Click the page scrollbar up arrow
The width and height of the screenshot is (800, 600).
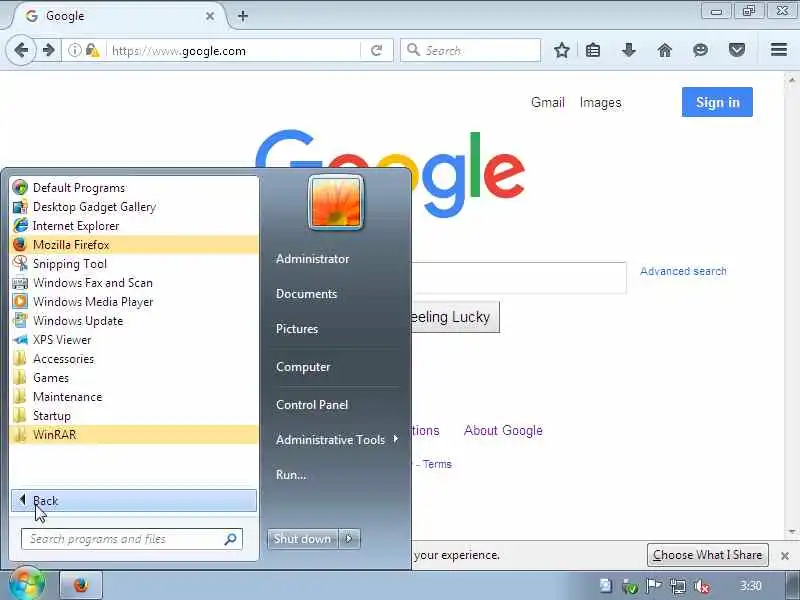click(x=791, y=80)
